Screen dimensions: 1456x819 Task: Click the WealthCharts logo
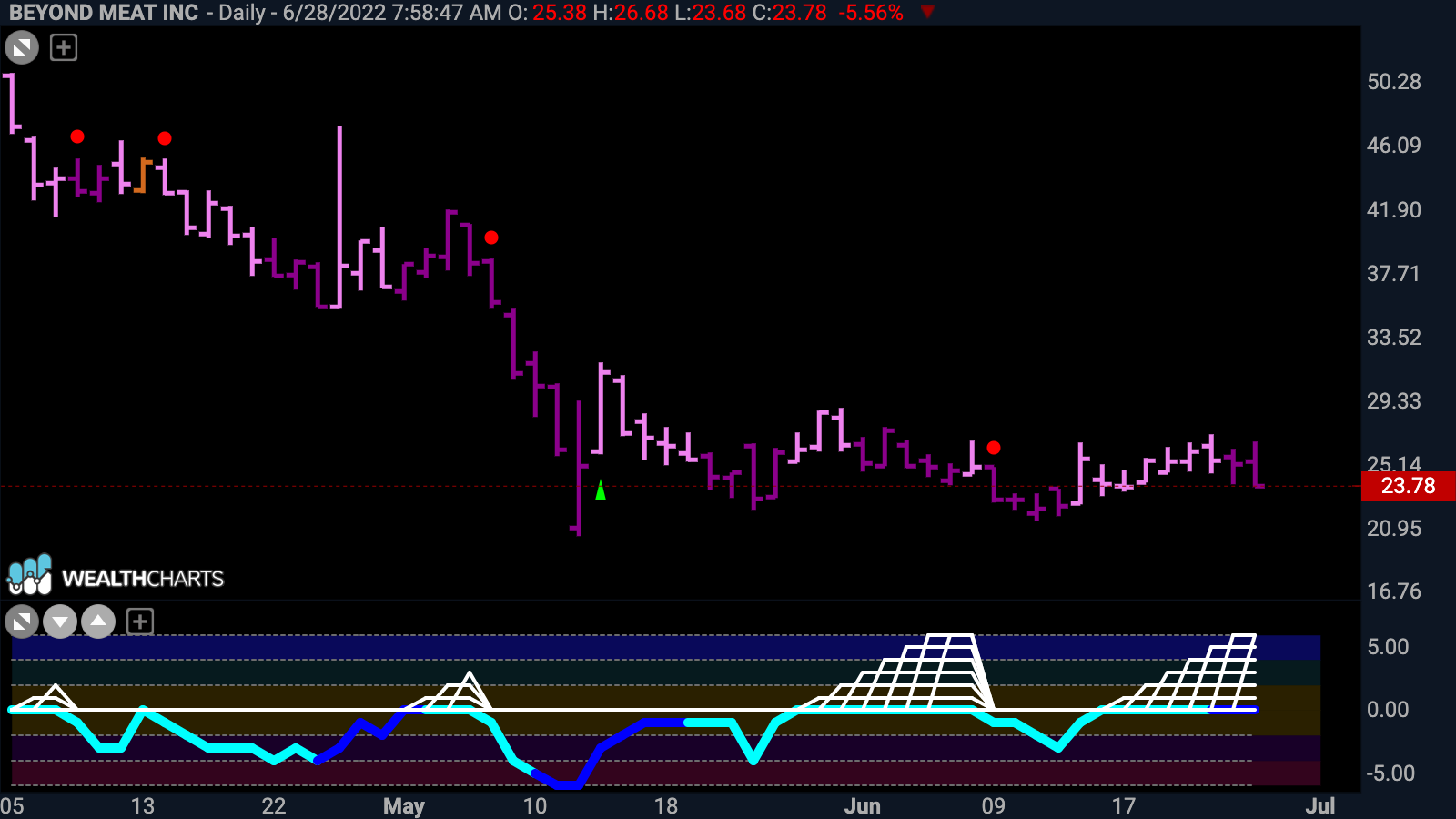tap(116, 575)
